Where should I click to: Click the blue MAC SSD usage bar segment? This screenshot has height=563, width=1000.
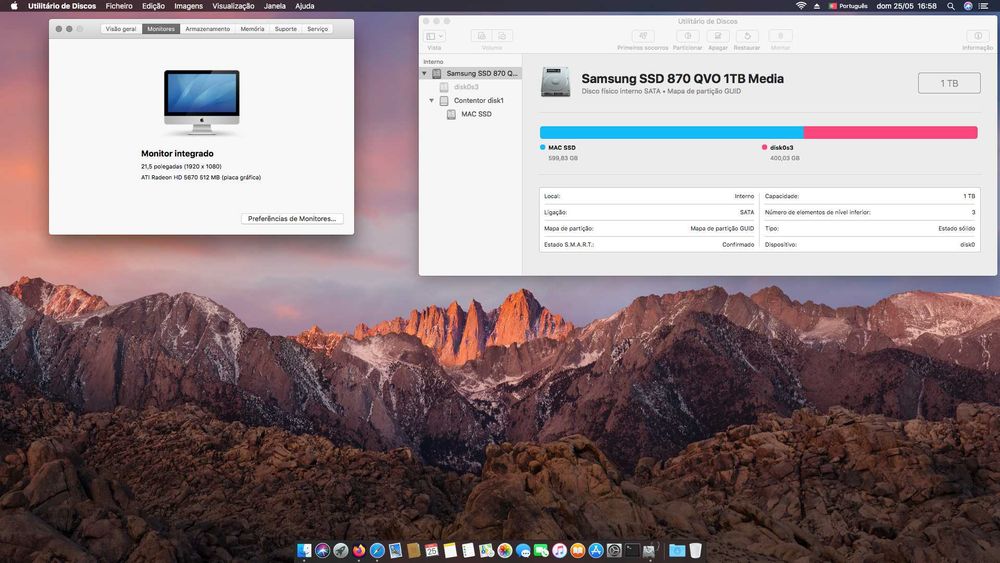point(672,133)
